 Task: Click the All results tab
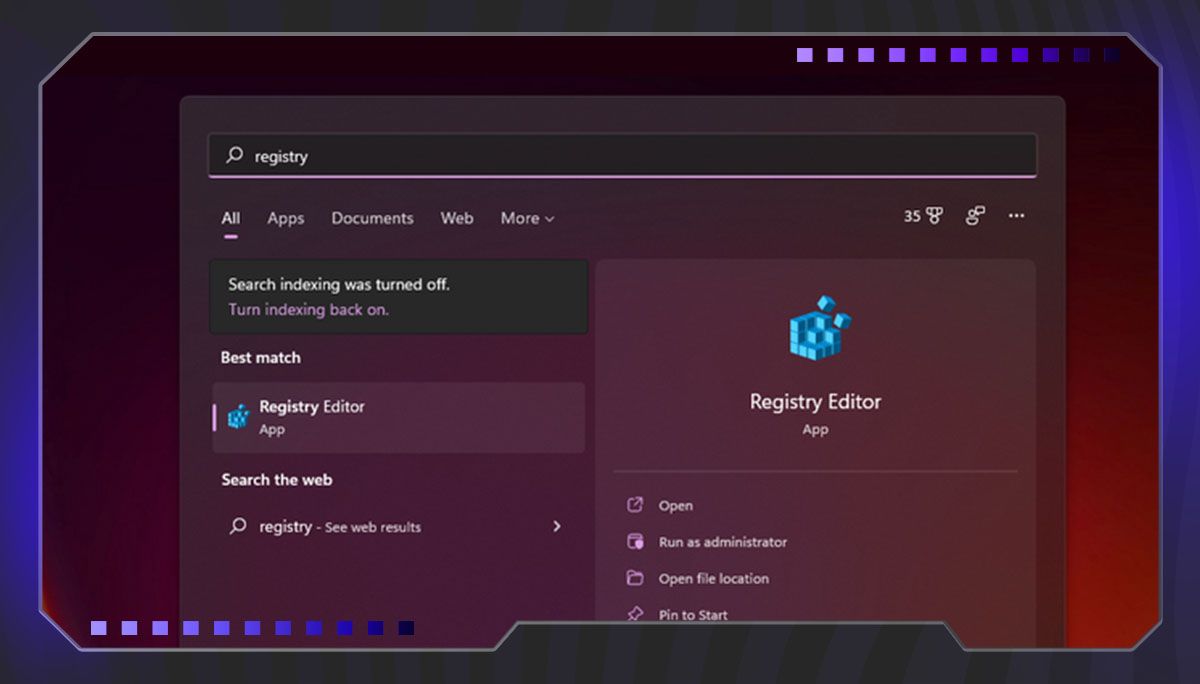230,218
